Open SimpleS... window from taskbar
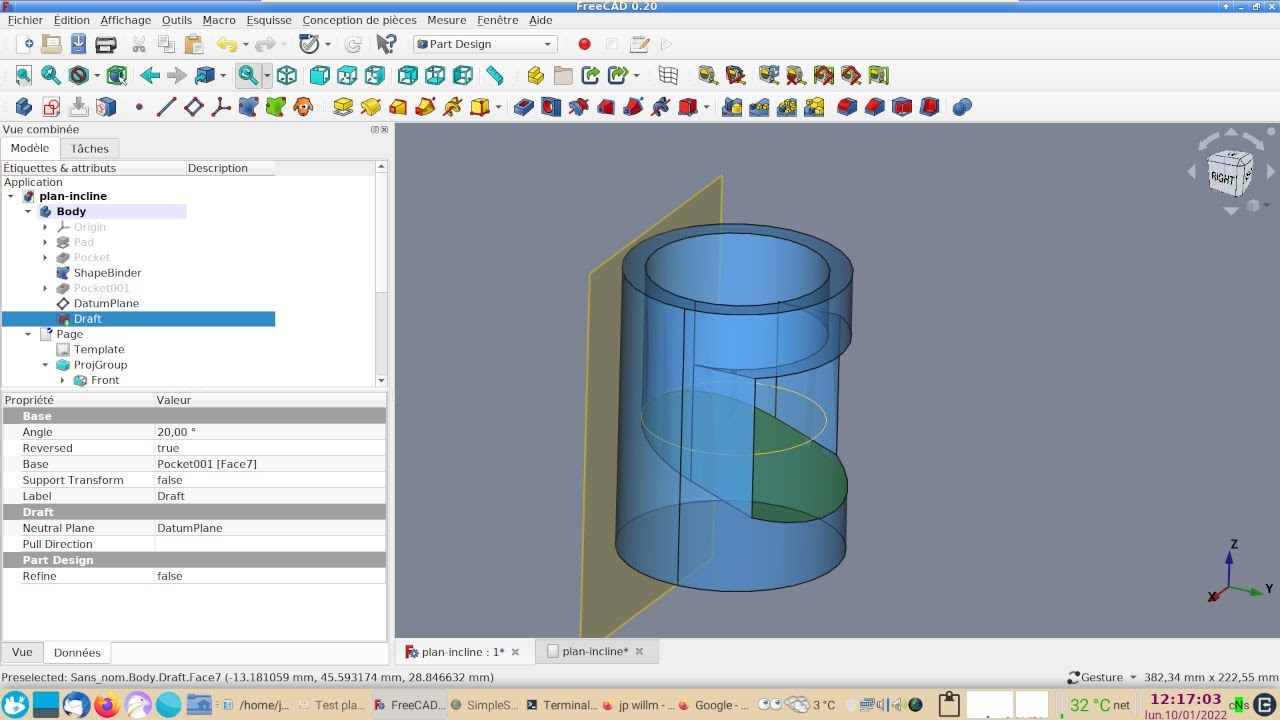 click(x=484, y=705)
